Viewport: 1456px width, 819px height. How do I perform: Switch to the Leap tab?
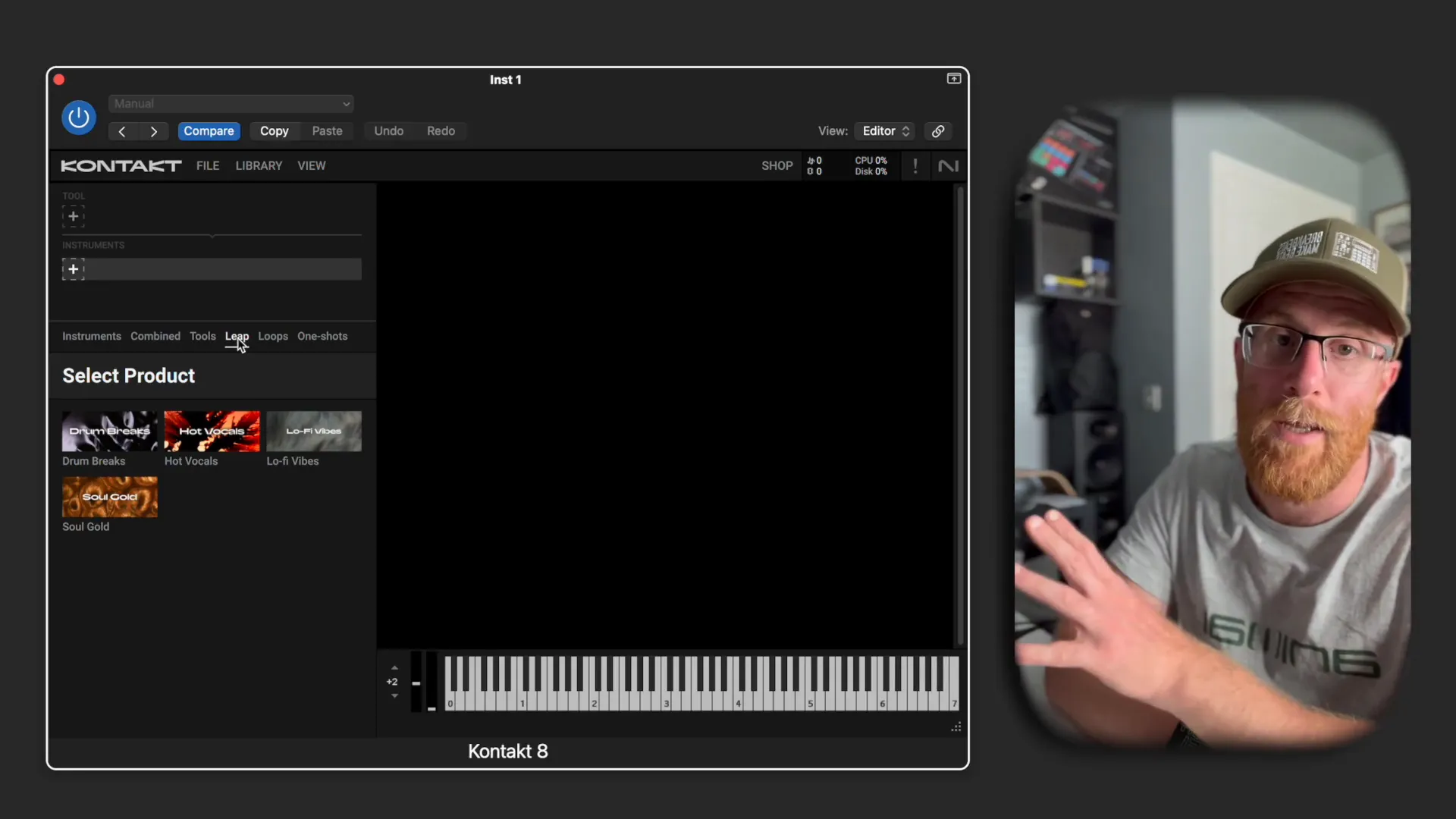pyautogui.click(x=237, y=337)
